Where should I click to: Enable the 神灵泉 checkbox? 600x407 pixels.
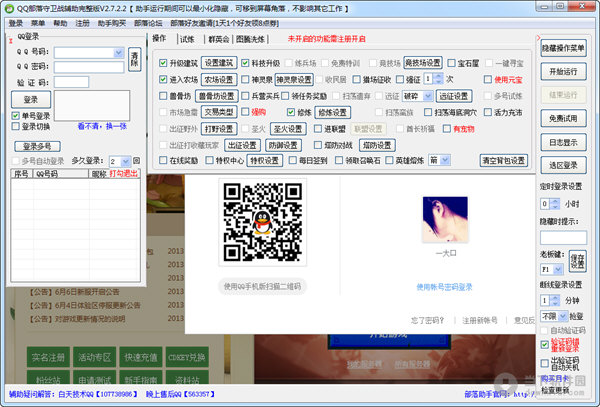coord(245,80)
